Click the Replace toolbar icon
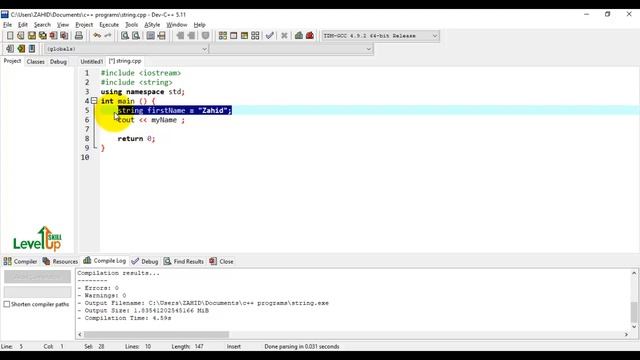Image resolution: width=640 pixels, height=360 pixels. pos(136,36)
